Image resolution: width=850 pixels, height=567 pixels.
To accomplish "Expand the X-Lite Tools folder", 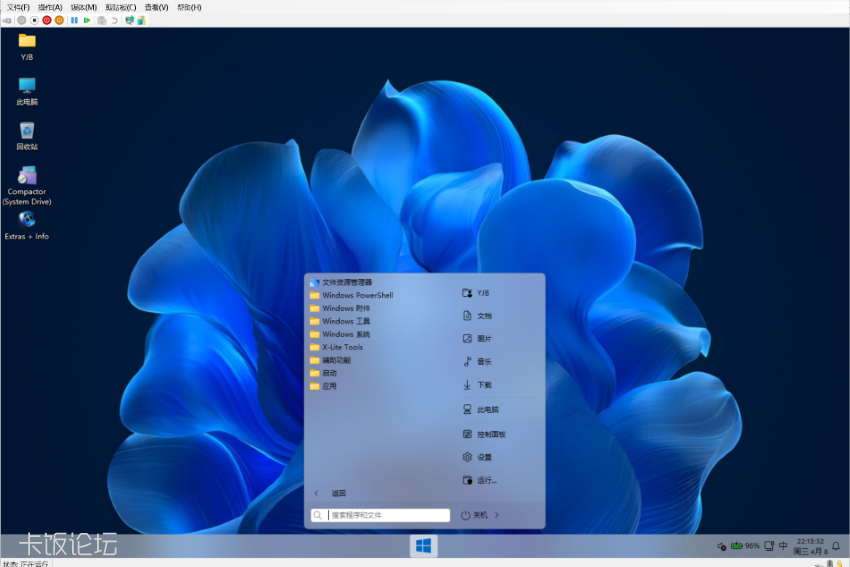I will [x=342, y=347].
